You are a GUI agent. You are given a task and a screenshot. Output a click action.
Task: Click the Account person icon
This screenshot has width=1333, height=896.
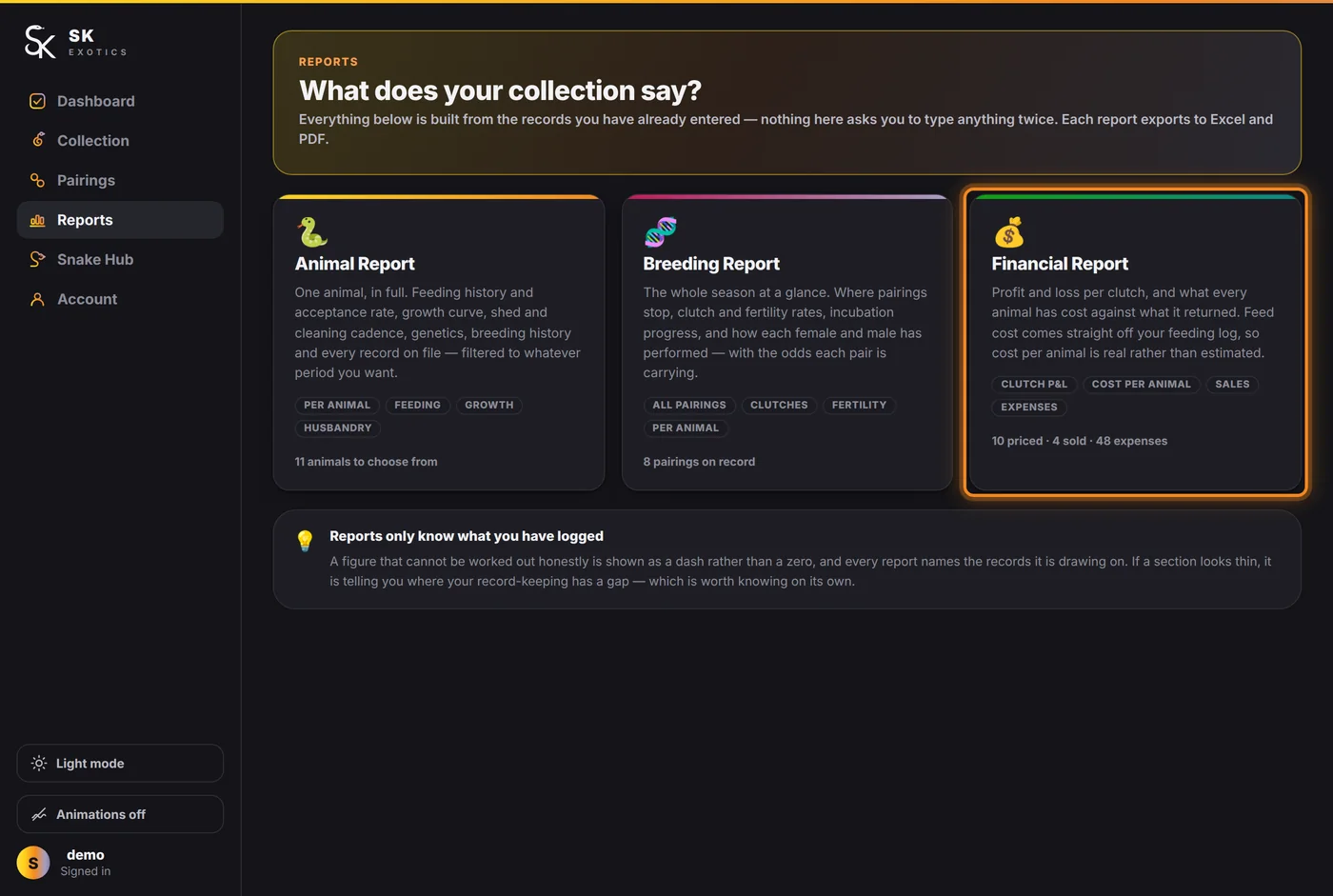point(37,299)
